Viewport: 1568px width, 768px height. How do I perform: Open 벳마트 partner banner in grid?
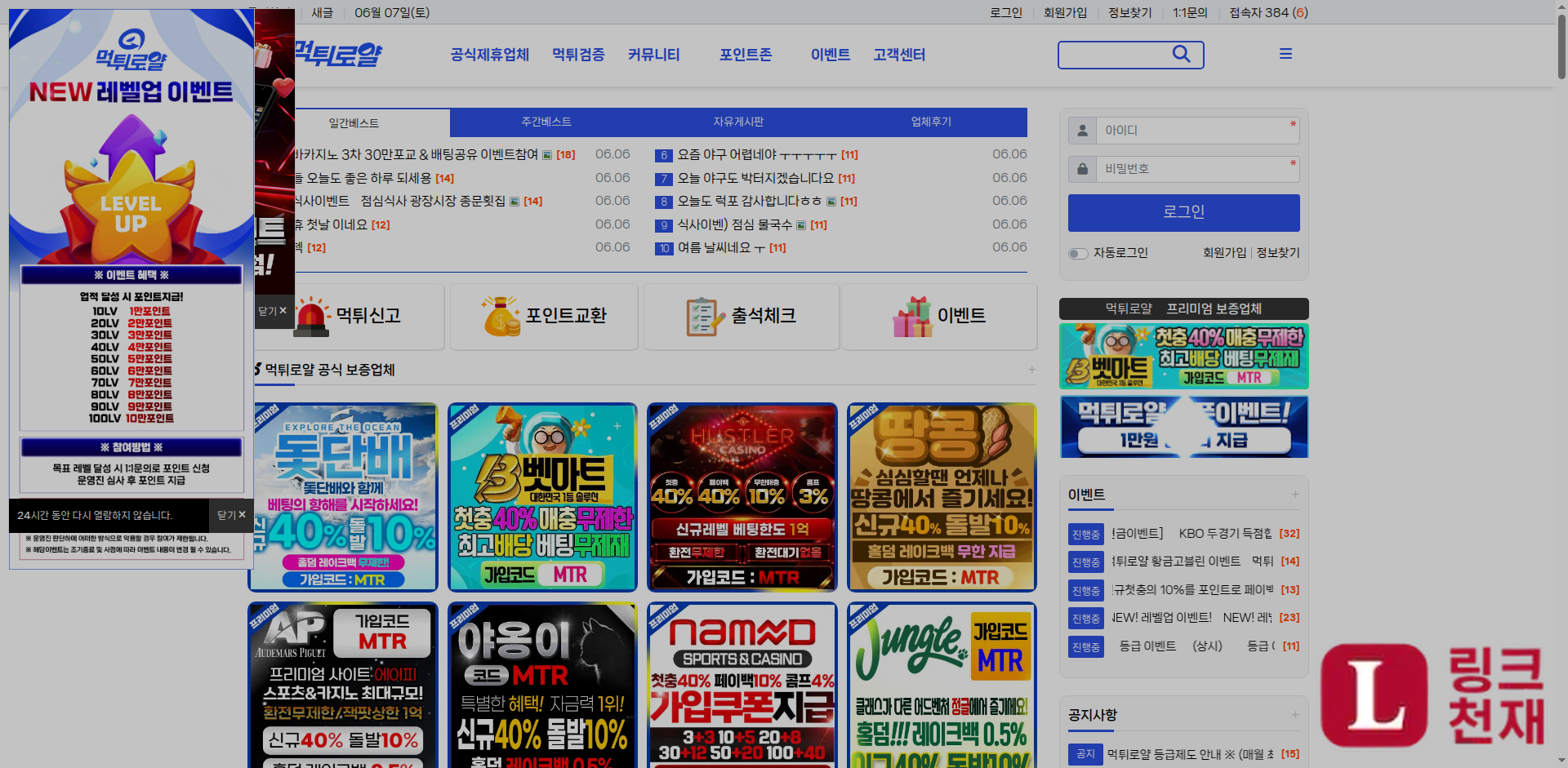(x=542, y=497)
